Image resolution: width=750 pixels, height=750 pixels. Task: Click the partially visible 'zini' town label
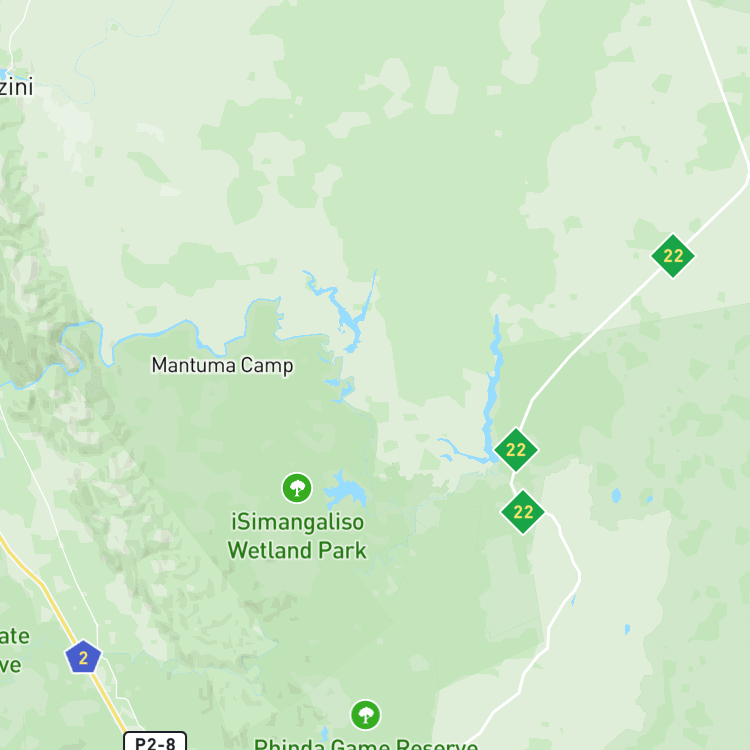pos(16,87)
